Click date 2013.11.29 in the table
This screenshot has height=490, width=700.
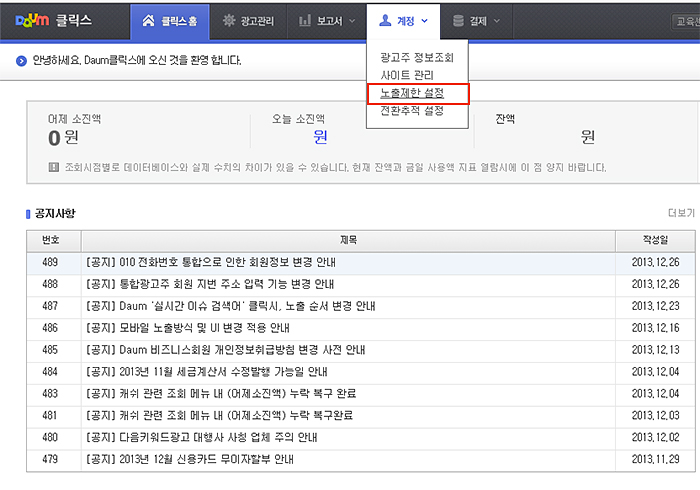pos(655,459)
